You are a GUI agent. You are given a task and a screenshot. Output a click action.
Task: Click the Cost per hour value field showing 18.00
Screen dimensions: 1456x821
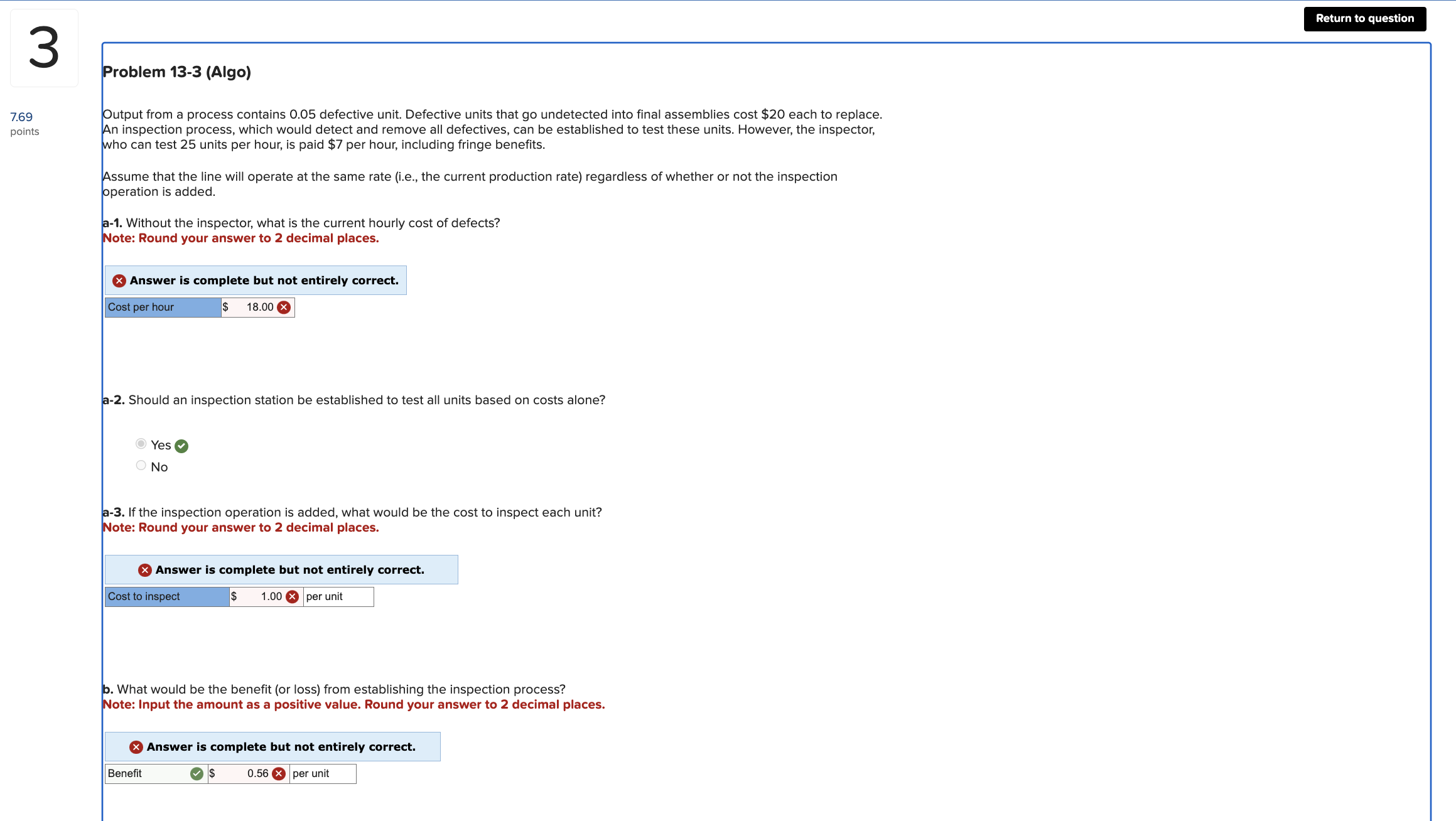257,307
